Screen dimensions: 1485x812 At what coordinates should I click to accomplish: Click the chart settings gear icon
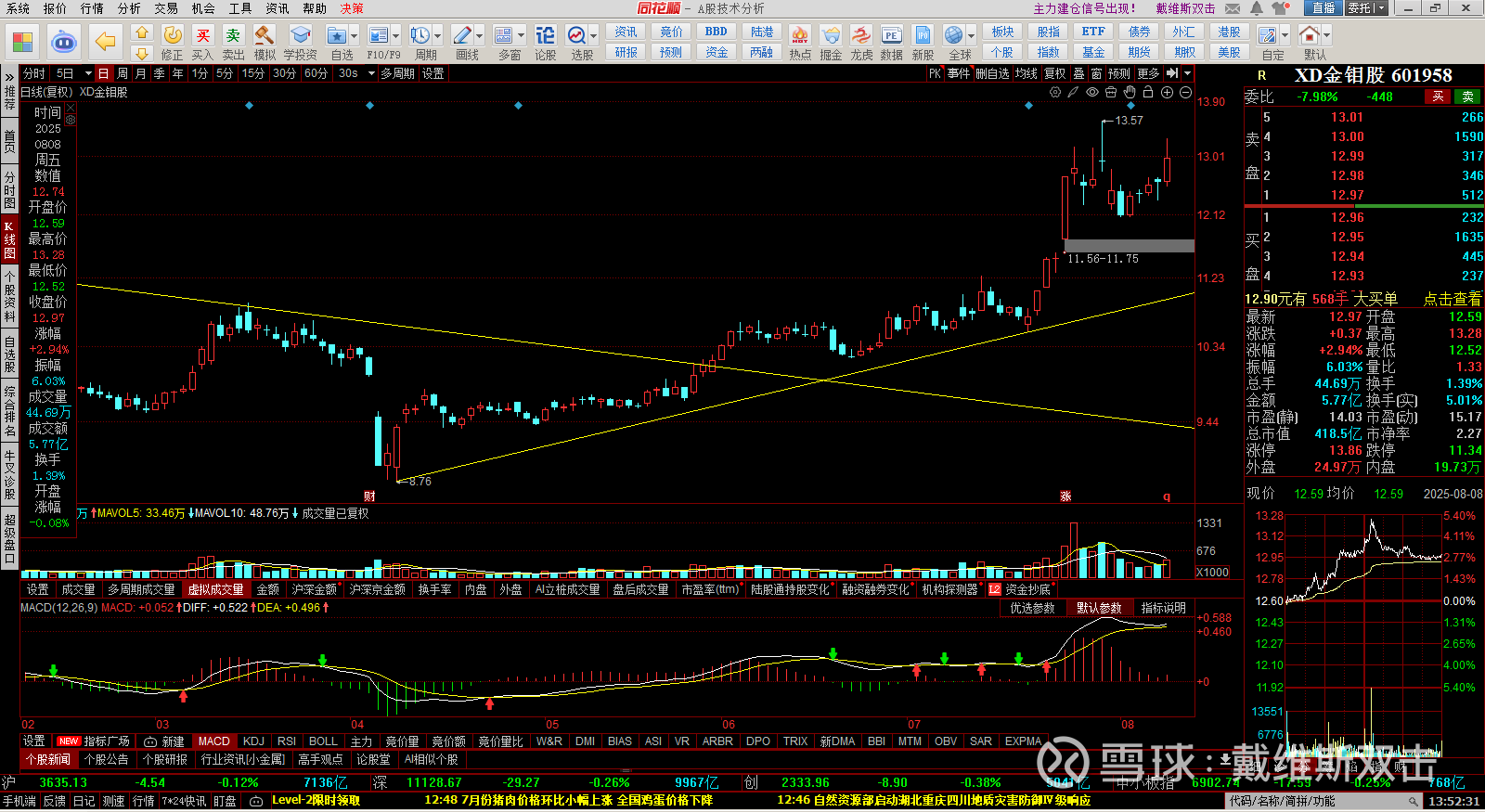tap(1055, 92)
